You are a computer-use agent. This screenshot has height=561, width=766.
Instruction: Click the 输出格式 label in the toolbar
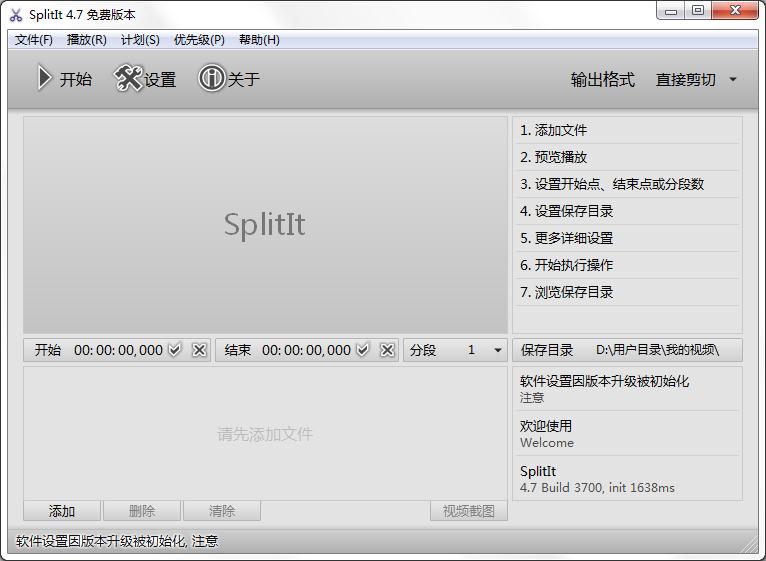602,80
